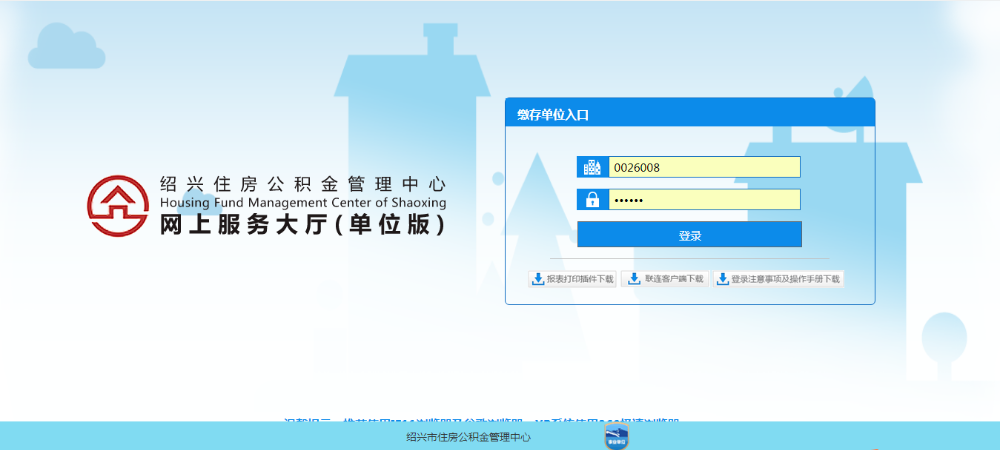Click the padlock icon beside the password field
1000x450 pixels.
[592, 200]
